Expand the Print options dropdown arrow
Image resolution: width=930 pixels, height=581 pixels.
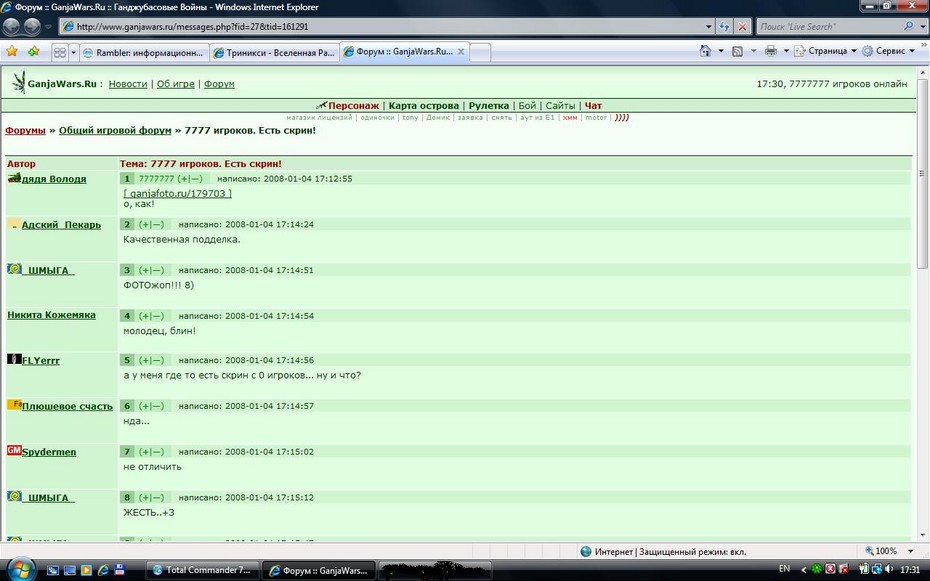pos(786,51)
